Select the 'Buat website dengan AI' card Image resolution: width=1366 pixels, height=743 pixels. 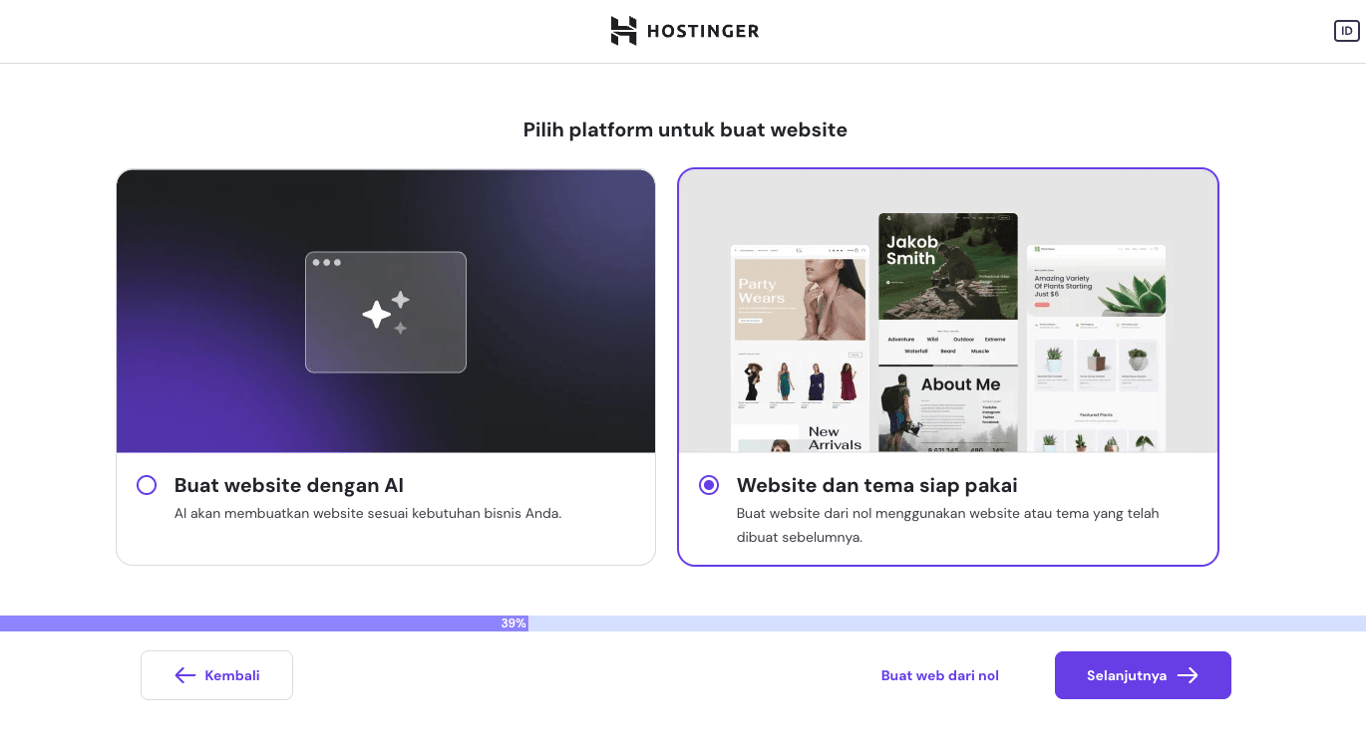click(385, 365)
